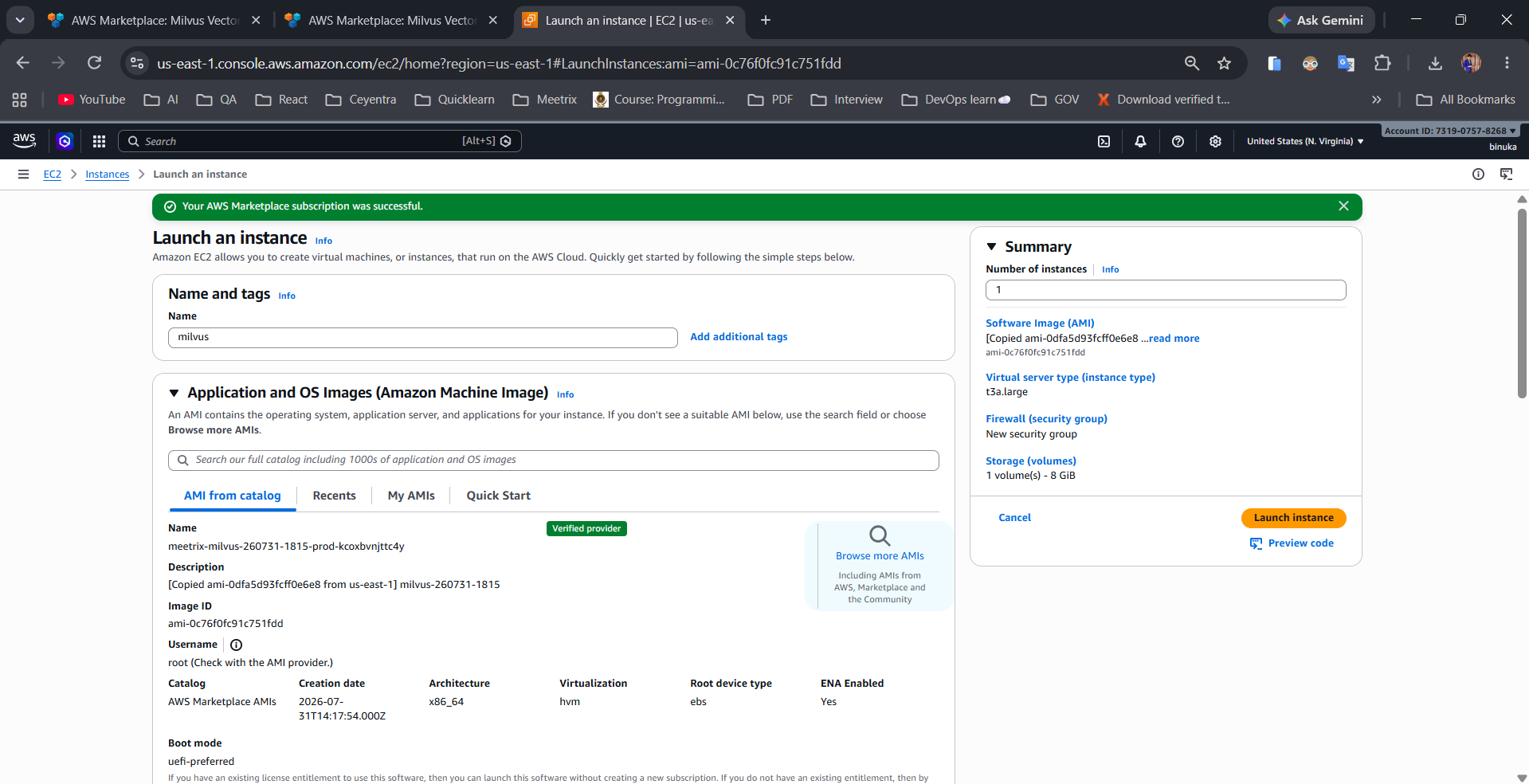Open the Storage (volumes) link
1529x784 pixels.
(1031, 461)
